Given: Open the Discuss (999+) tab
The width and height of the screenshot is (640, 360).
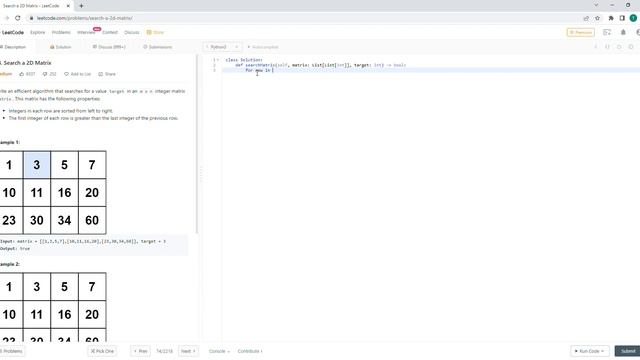Looking at the screenshot, I should pos(109,47).
